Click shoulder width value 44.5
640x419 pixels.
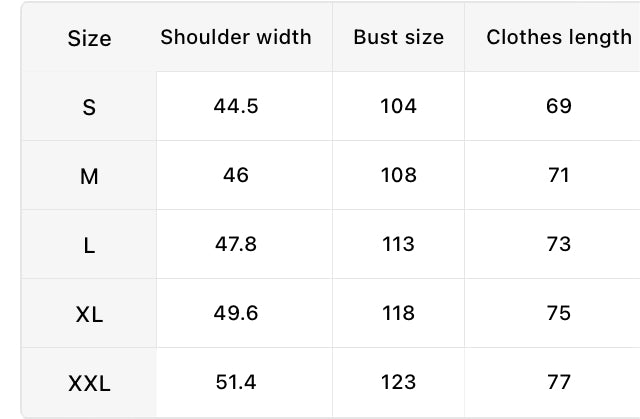236,106
